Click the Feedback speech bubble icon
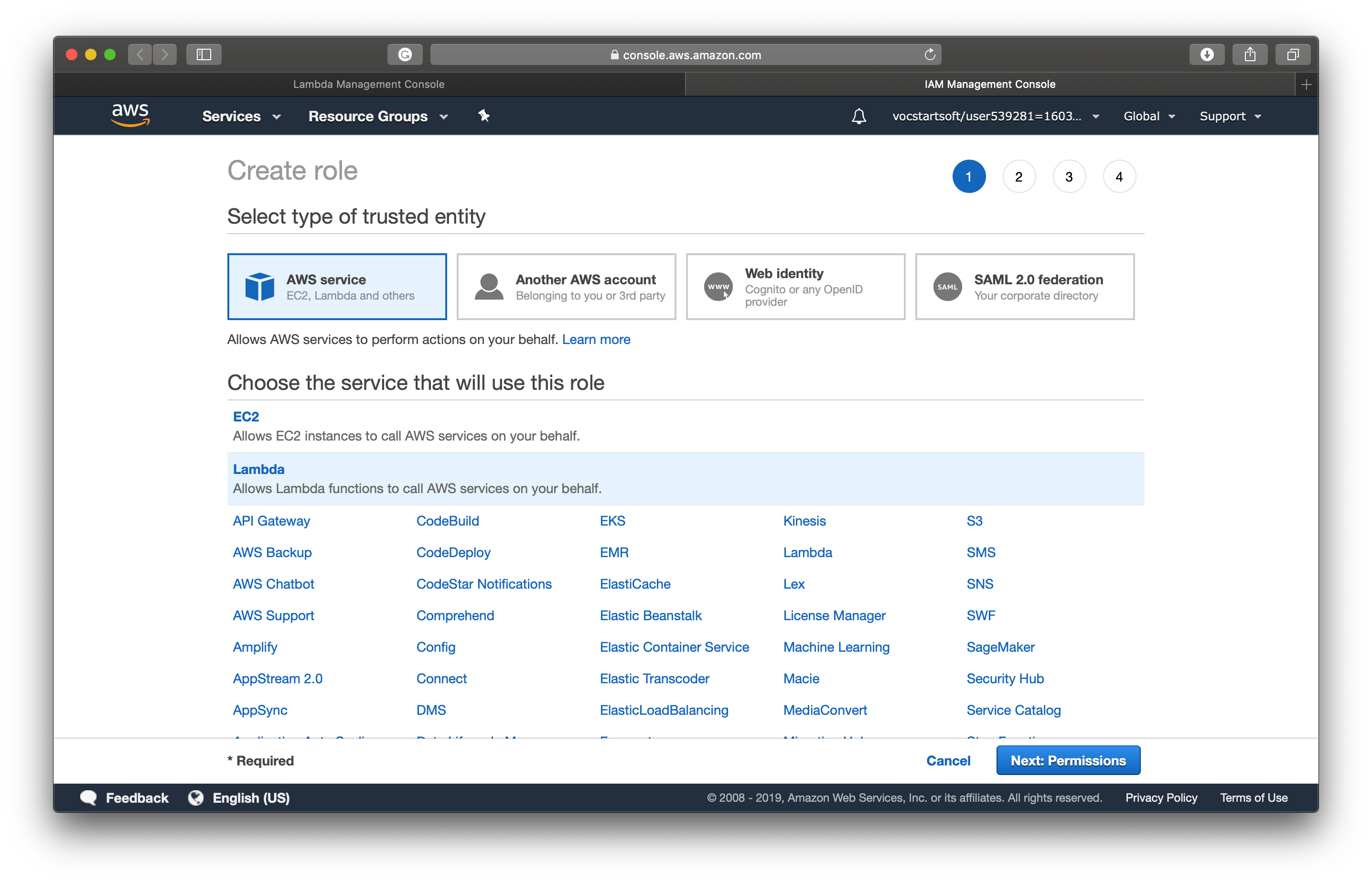Screen dimensions: 1372x883 tap(88, 797)
